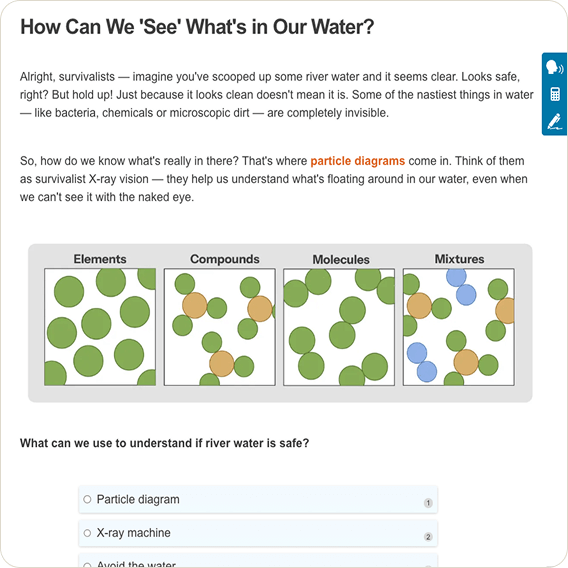This screenshot has width=568, height=568.
Task: Click the Elements label above diagram
Action: point(100,259)
